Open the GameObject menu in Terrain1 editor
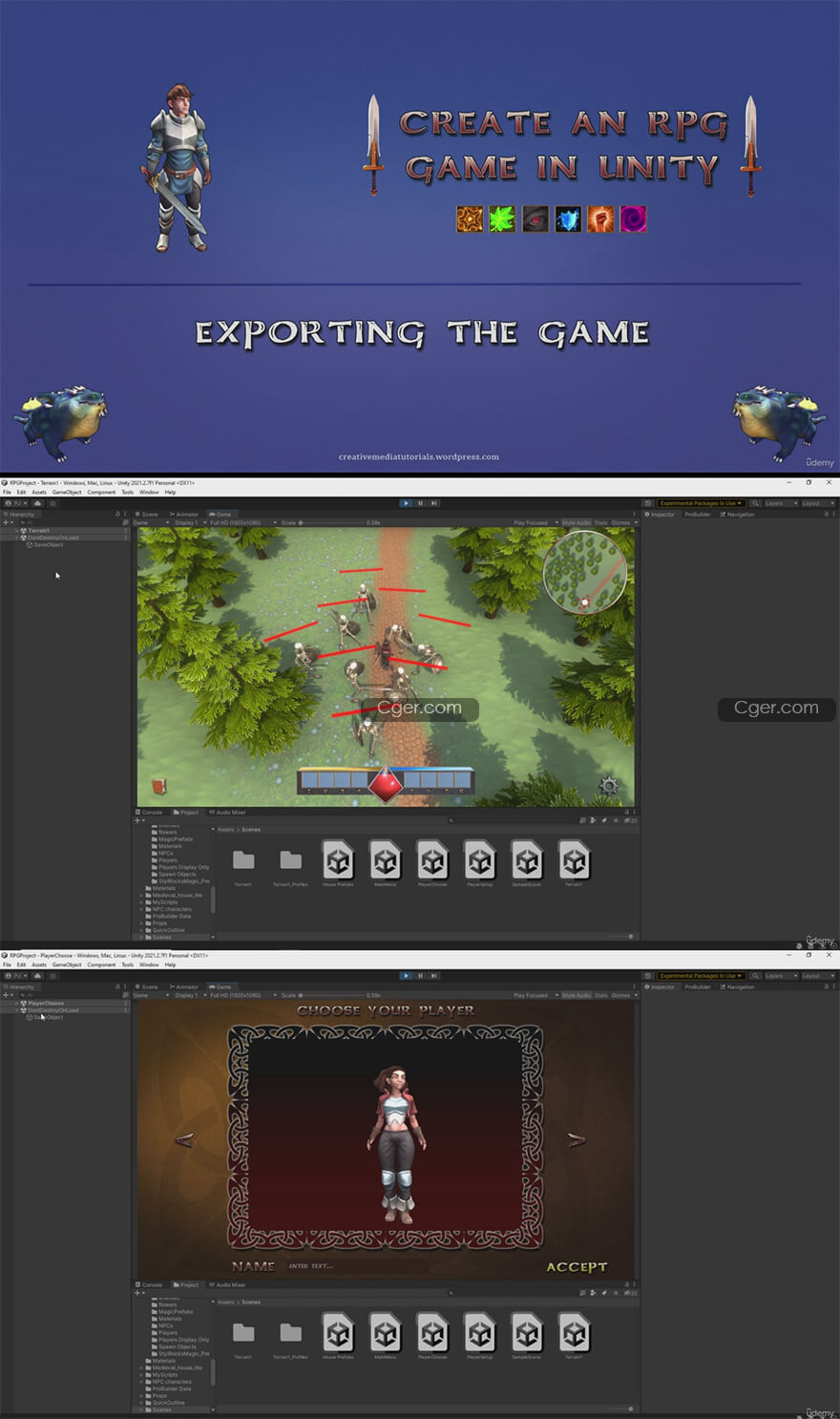Viewport: 840px width, 1419px height. pos(67,493)
